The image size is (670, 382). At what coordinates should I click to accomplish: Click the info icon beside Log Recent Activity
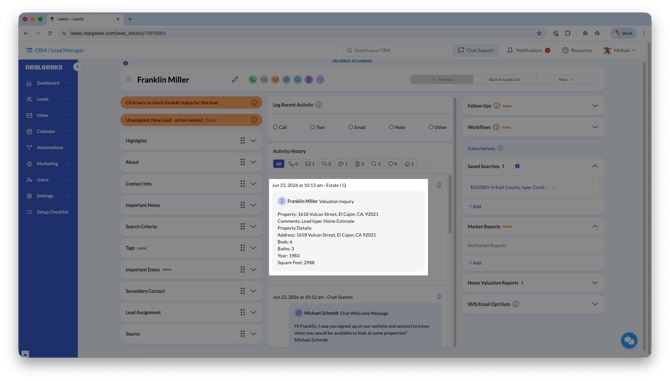point(319,105)
